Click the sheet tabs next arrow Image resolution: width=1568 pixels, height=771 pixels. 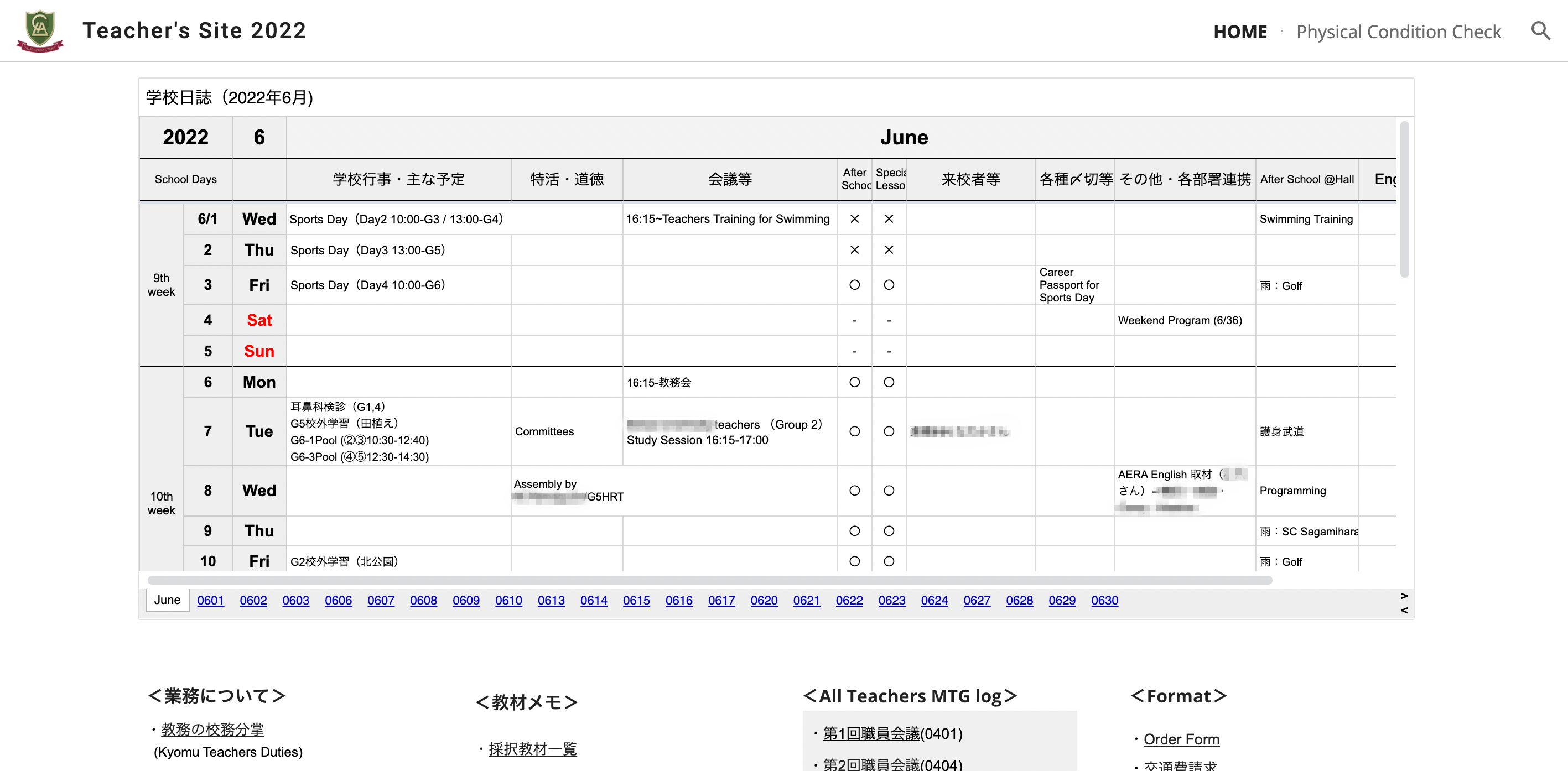point(1404,595)
